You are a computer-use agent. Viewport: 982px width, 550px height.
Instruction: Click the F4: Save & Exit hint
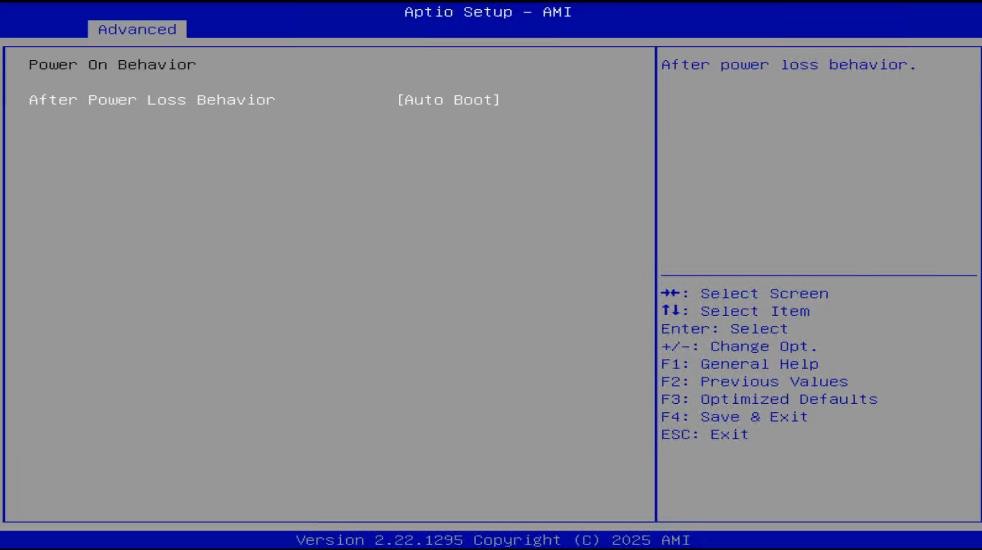[x=735, y=416]
